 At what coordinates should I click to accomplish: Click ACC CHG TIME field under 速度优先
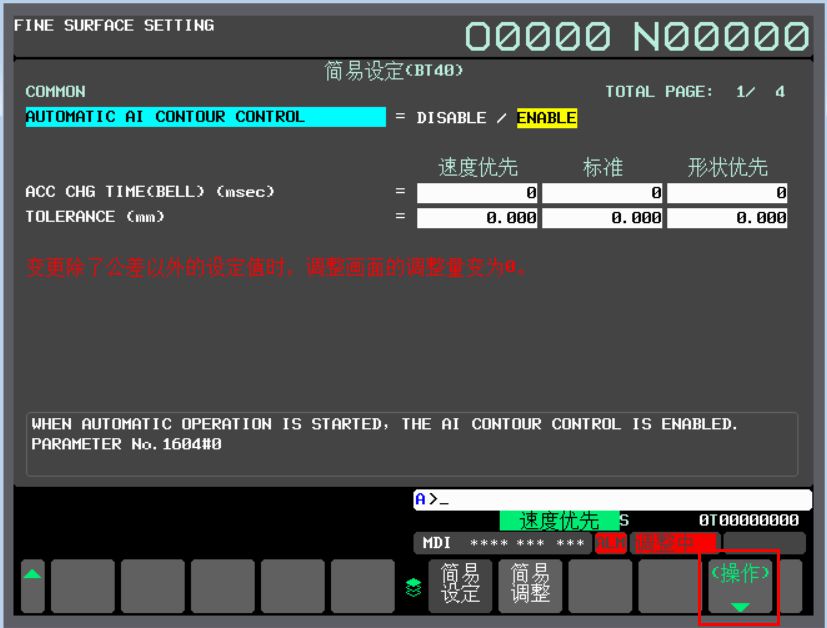click(477, 193)
